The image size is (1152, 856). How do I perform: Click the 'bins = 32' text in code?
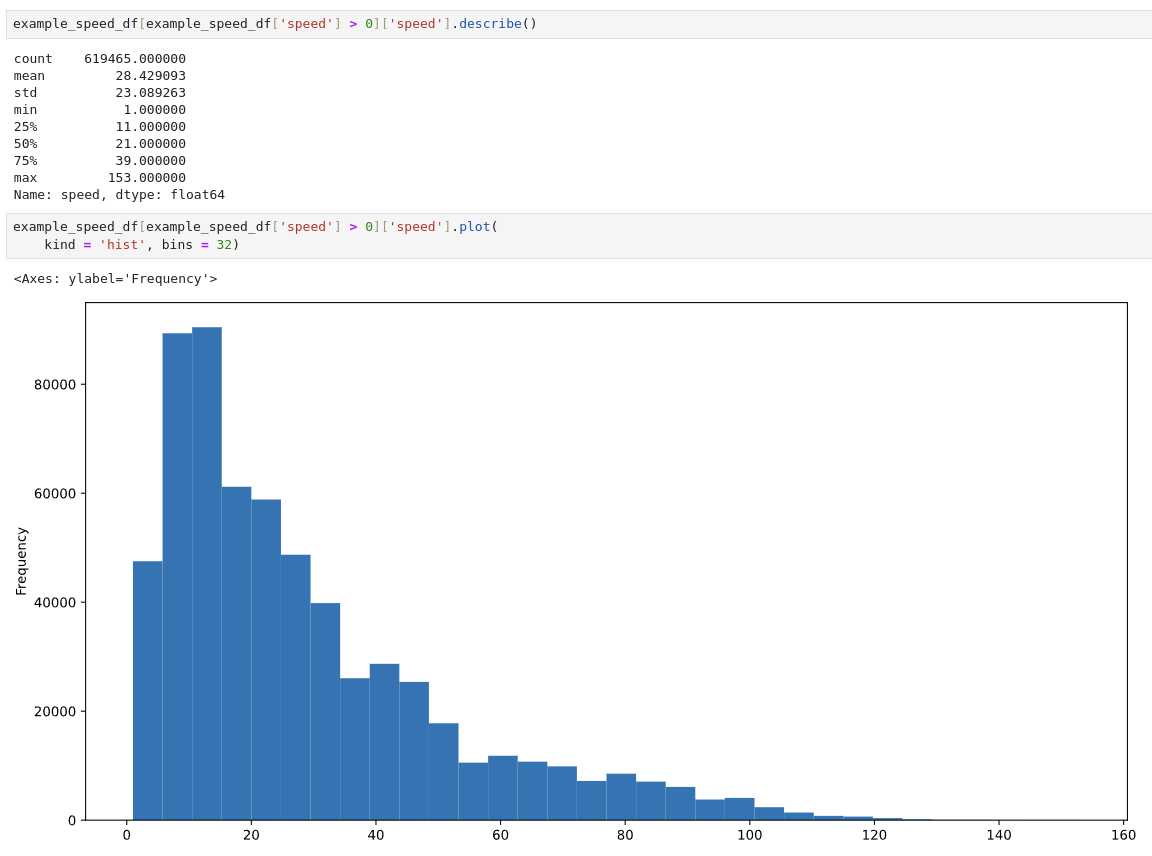[198, 245]
